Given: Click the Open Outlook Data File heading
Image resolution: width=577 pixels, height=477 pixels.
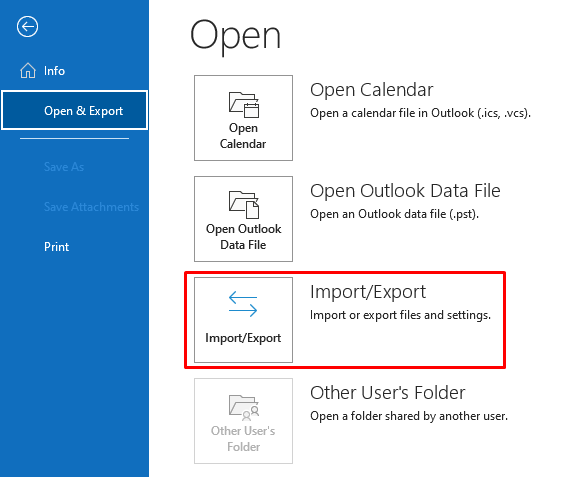Looking at the screenshot, I should pyautogui.click(x=405, y=191).
